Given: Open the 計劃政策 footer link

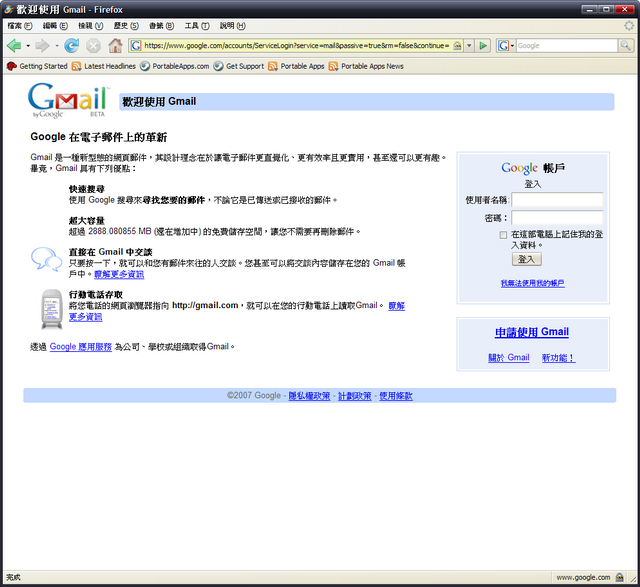Looking at the screenshot, I should (355, 396).
